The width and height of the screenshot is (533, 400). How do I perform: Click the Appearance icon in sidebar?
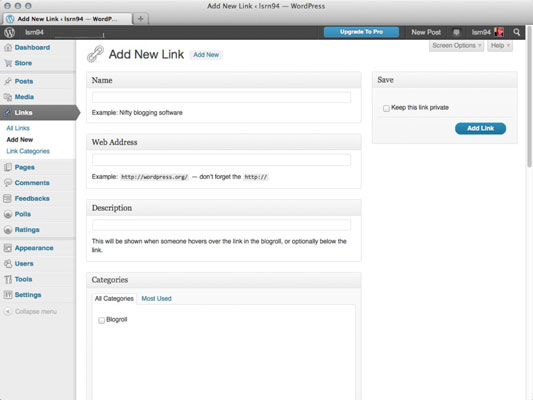point(8,248)
